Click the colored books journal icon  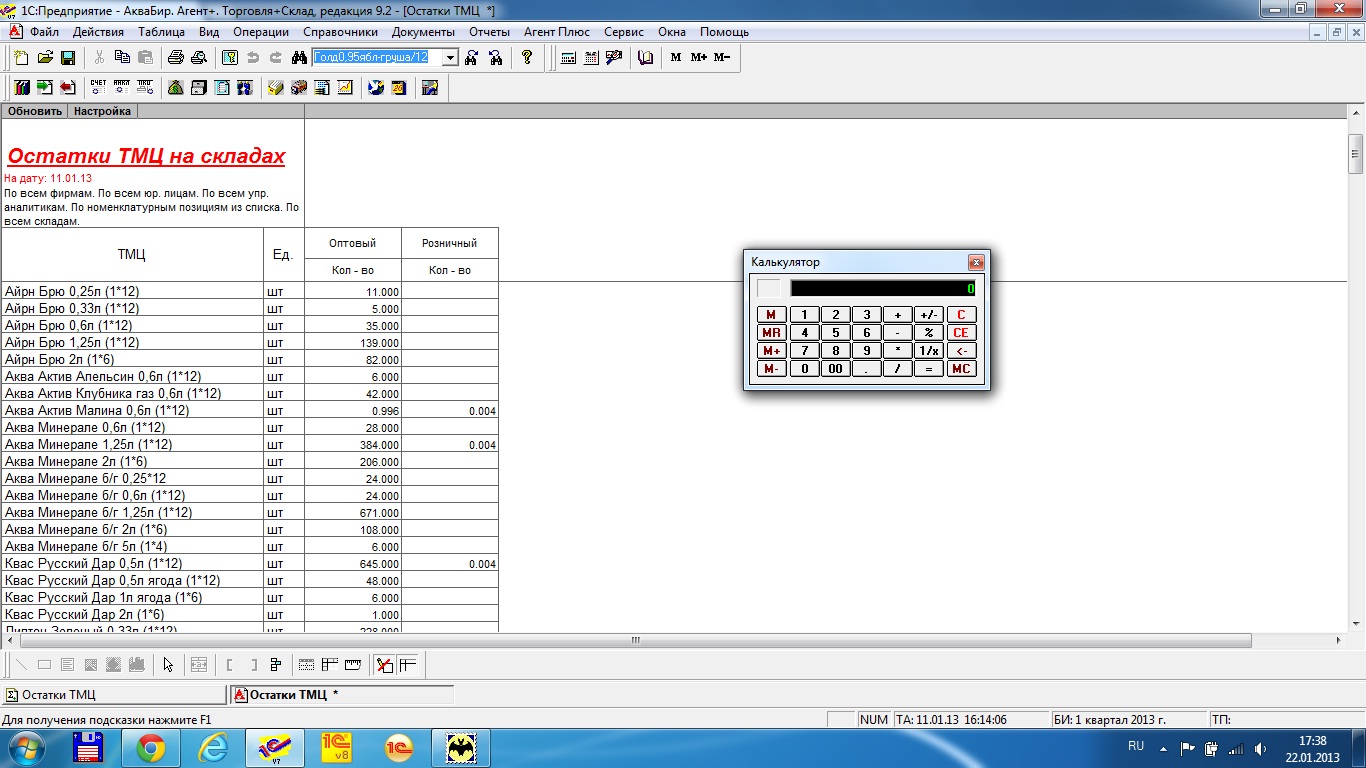coord(21,88)
